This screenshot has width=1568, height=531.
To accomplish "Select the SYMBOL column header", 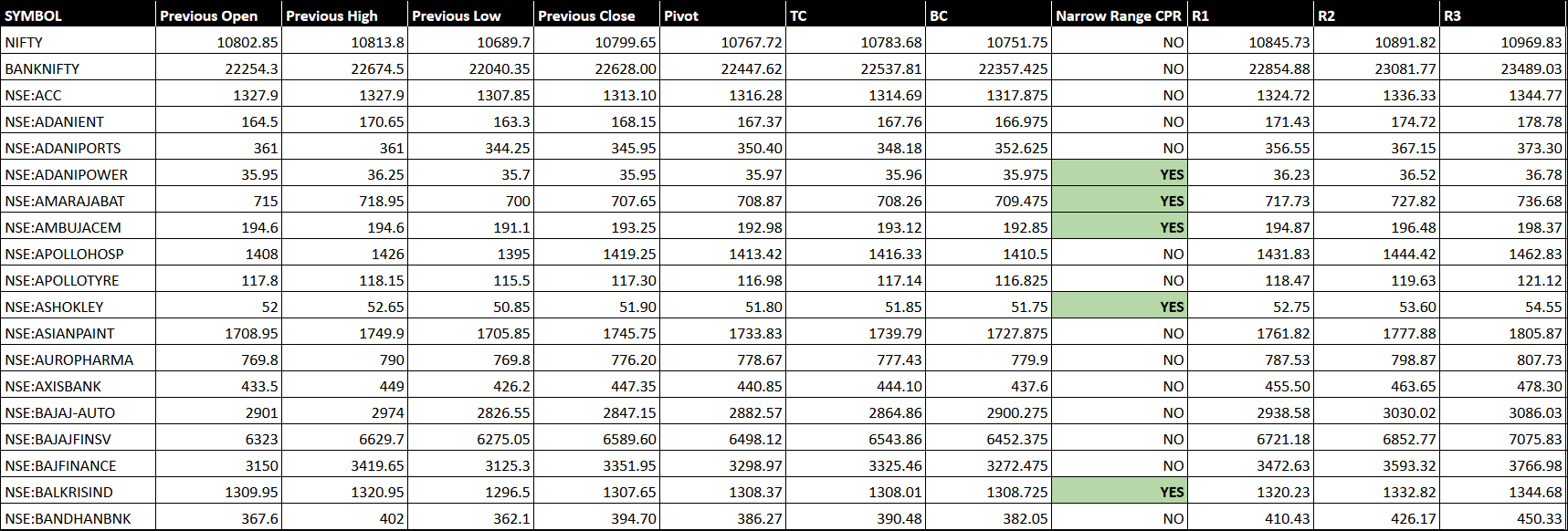I will [78, 16].
